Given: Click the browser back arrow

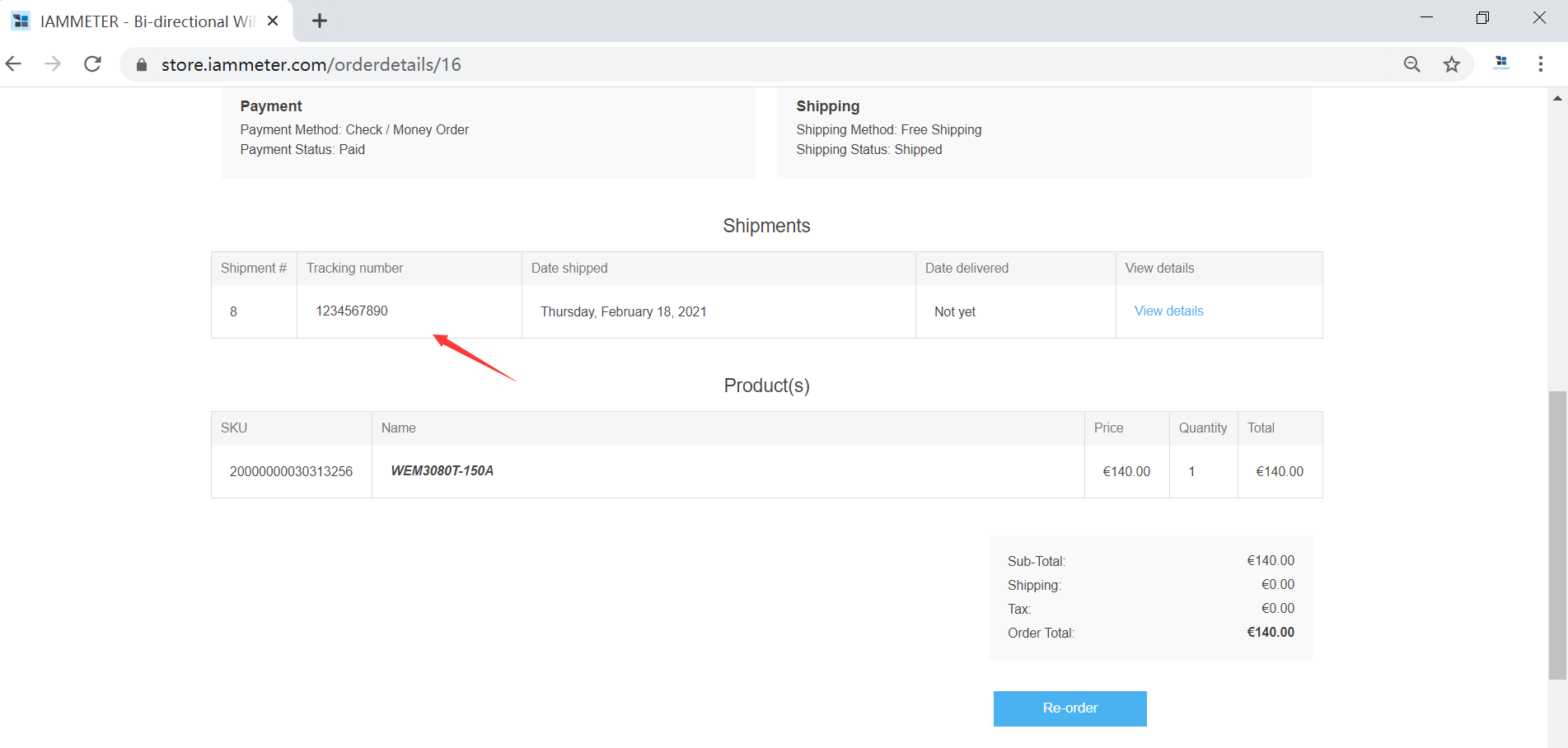Looking at the screenshot, I should tap(13, 64).
